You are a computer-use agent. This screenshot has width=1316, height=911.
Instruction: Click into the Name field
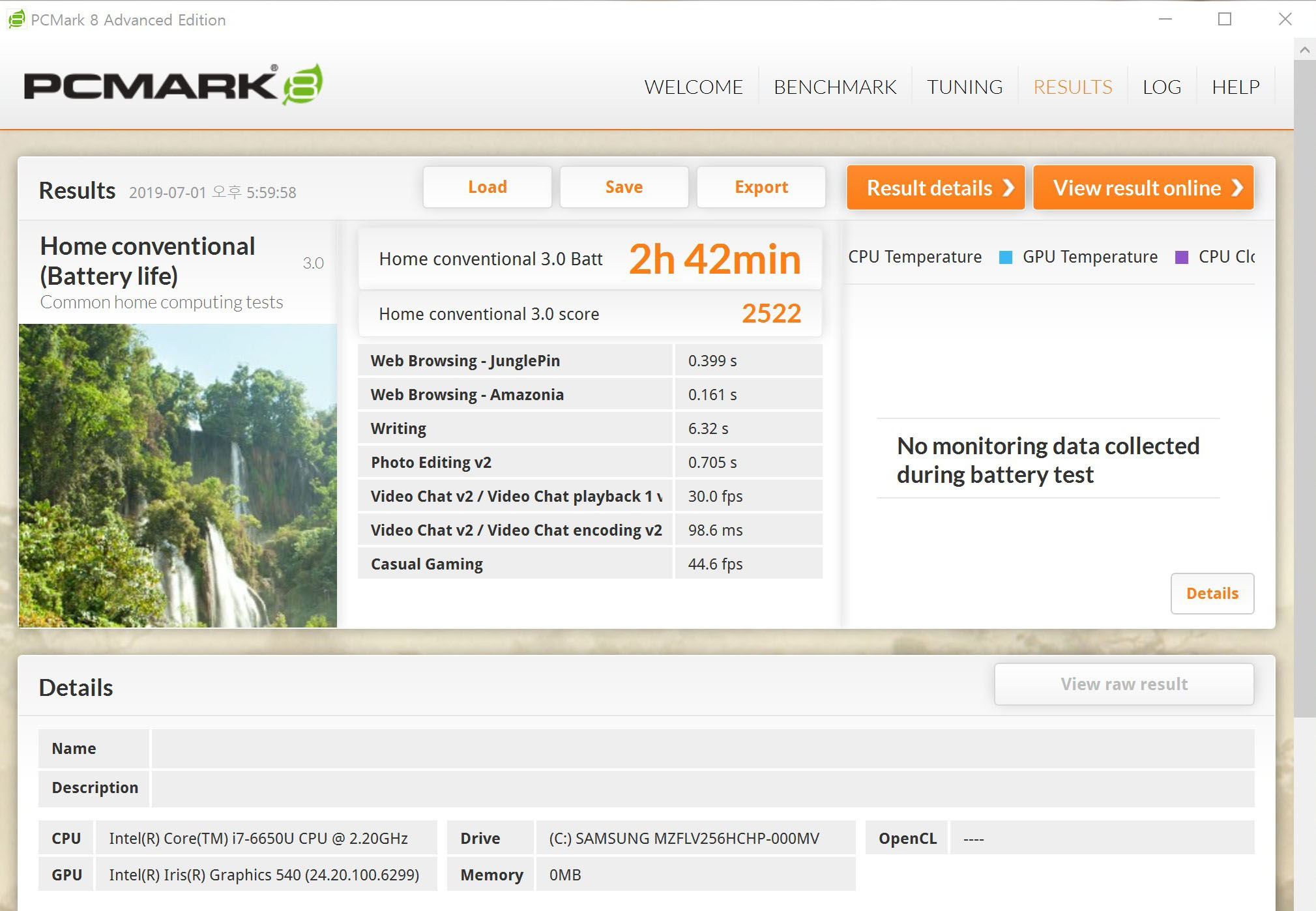coord(703,748)
